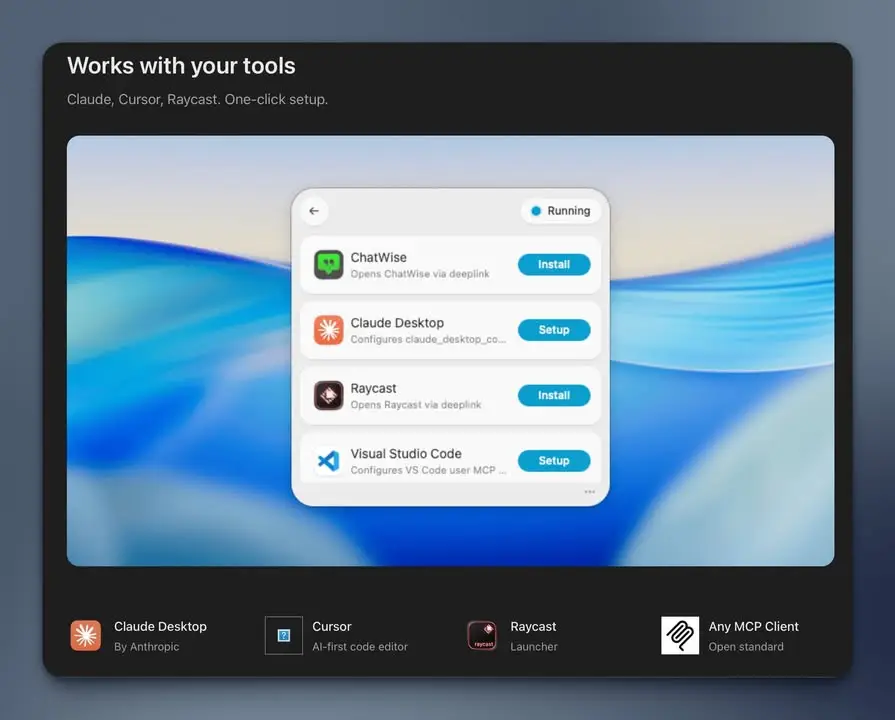
Task: Select the ChatWise row title
Action: pos(378,258)
